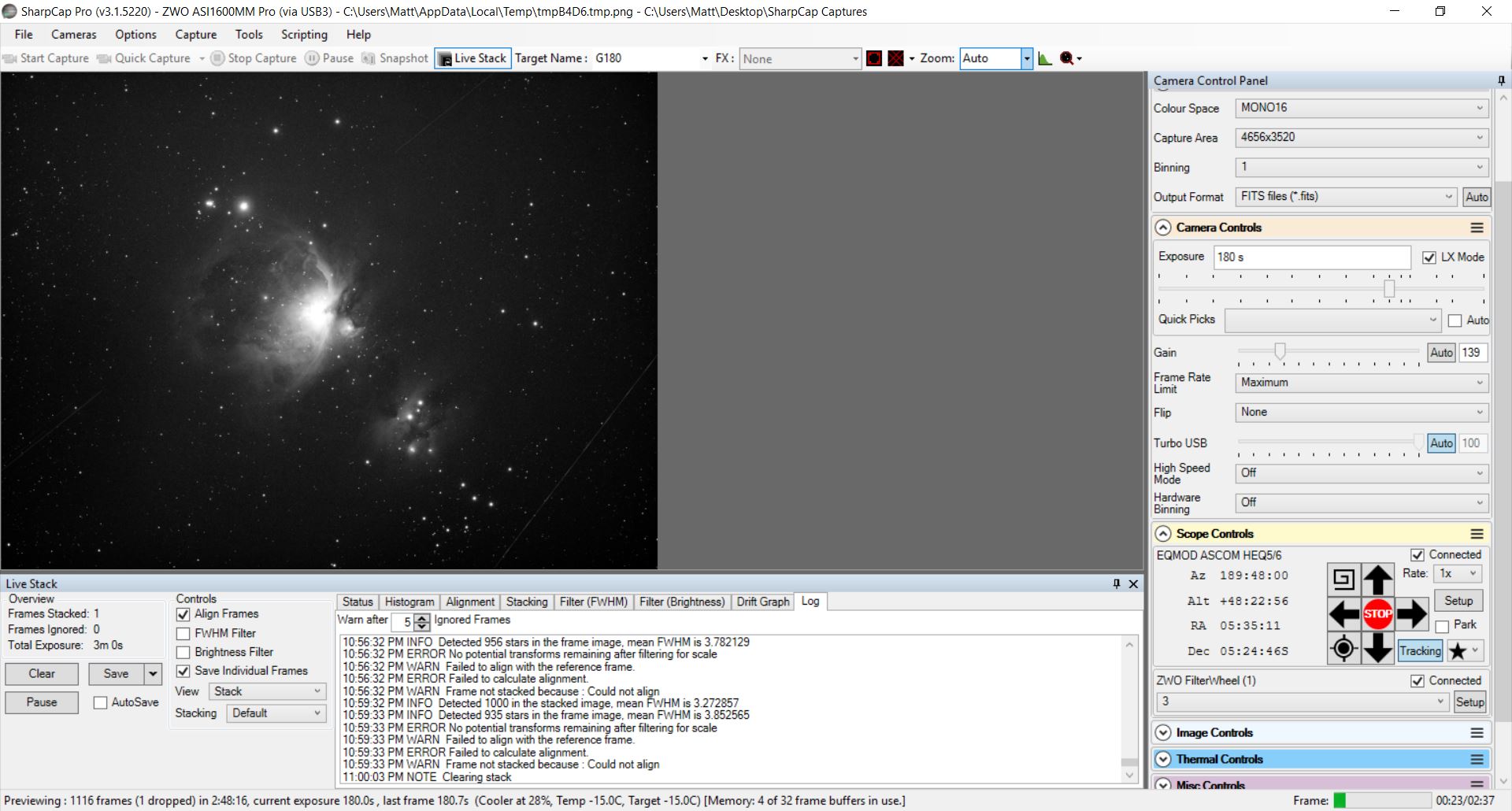Click the Exposure value input field
This screenshot has height=811, width=1512.
(x=1311, y=257)
